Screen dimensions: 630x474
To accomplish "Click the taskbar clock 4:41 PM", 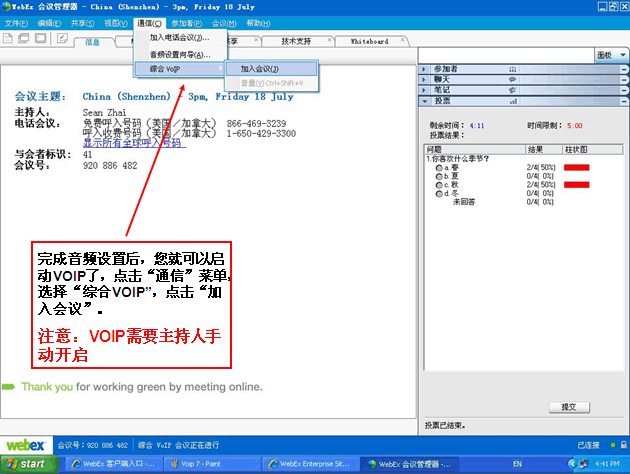I will (607, 464).
